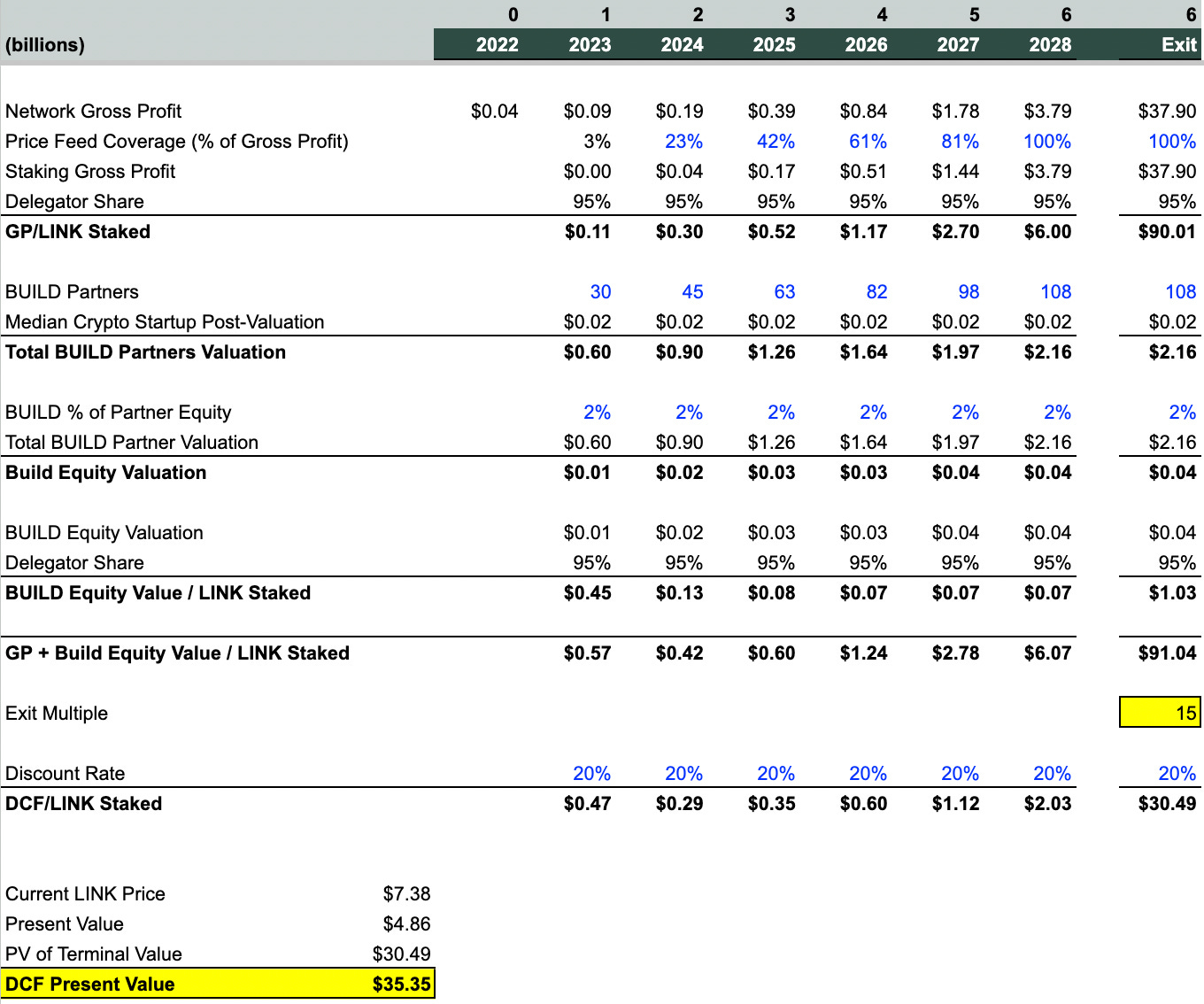Click the 2023 DCF/LINK Staked $0.47 cell

(587, 803)
